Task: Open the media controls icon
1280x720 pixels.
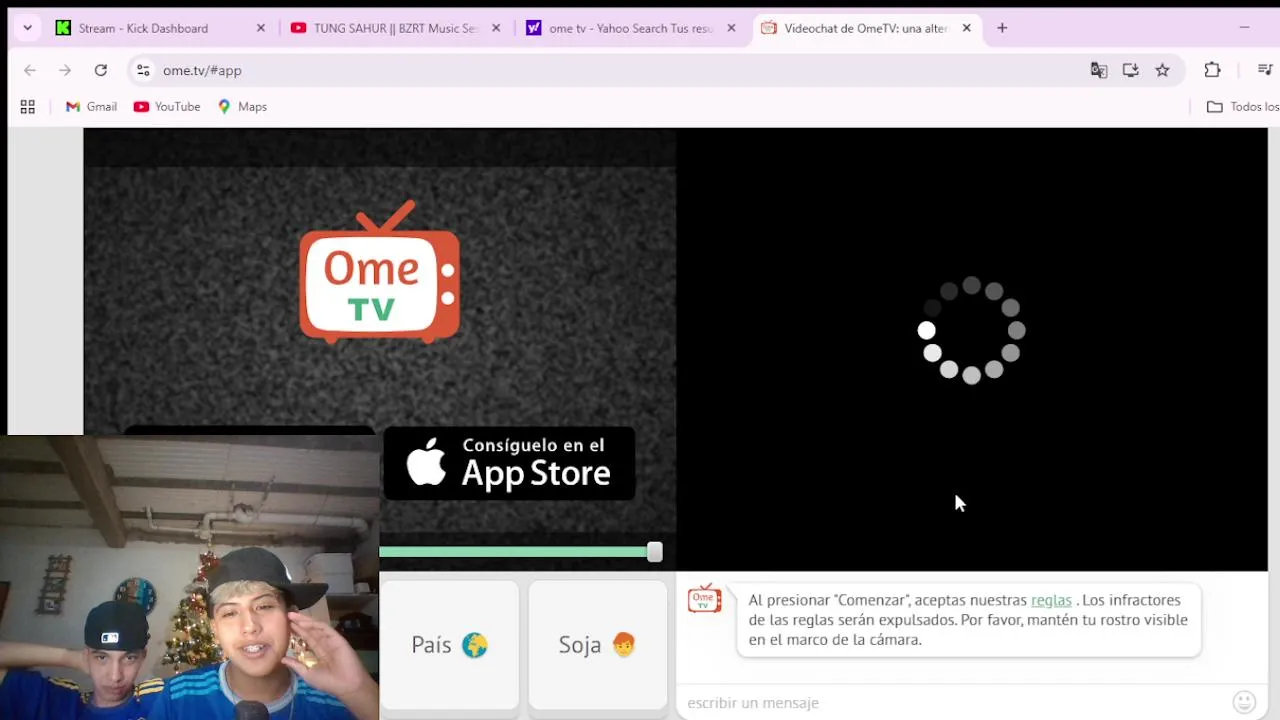Action: (1265, 70)
